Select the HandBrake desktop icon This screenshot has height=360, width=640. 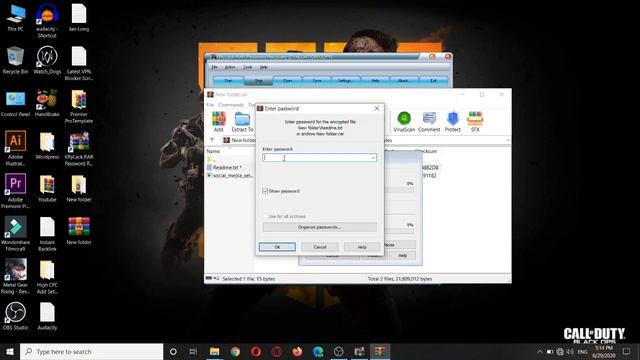pyautogui.click(x=47, y=103)
